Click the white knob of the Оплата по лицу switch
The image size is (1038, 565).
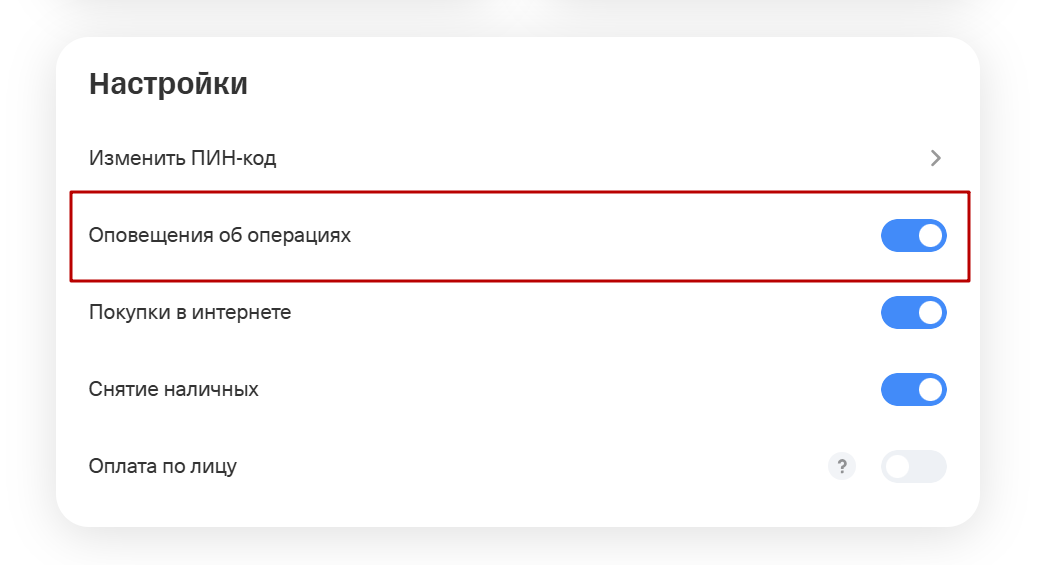tap(898, 466)
